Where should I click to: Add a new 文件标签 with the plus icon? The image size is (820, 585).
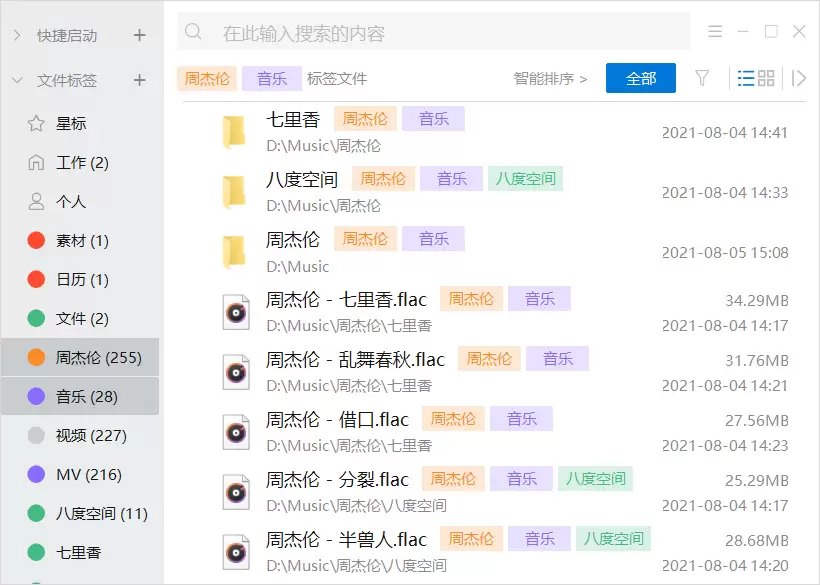click(x=139, y=81)
